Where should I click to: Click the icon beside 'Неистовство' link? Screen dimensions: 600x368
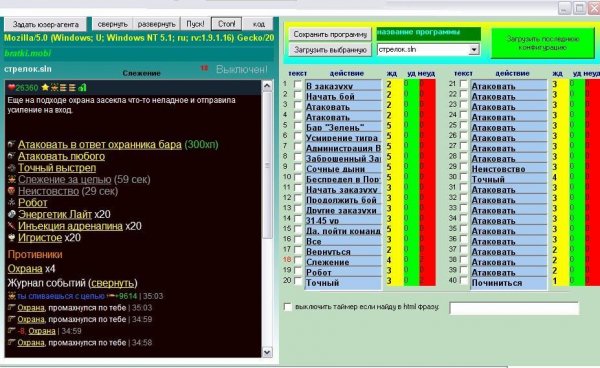click(11, 191)
